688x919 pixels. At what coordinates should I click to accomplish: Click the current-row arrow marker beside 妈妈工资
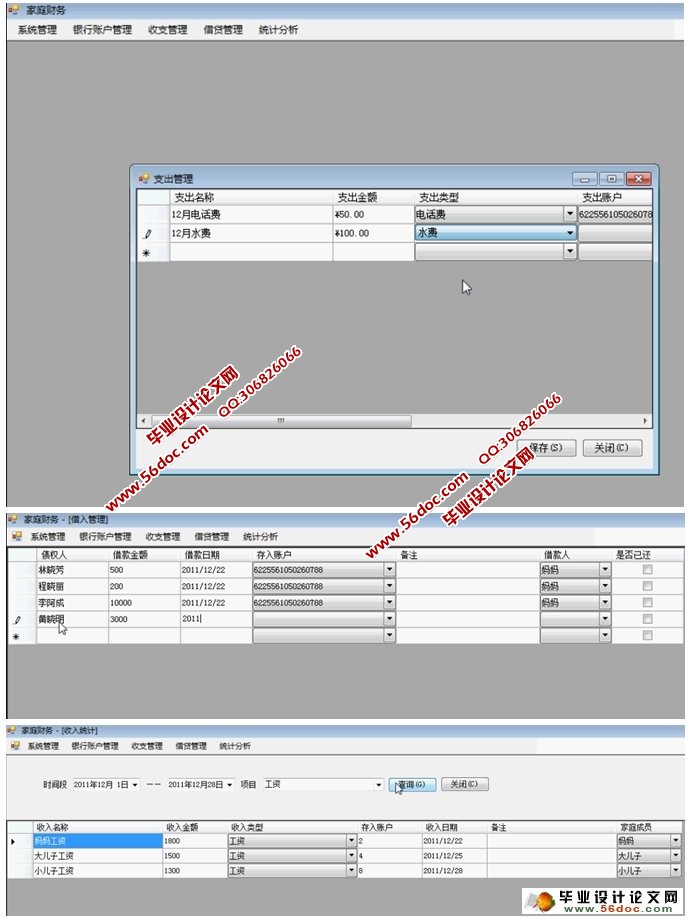click(13, 841)
